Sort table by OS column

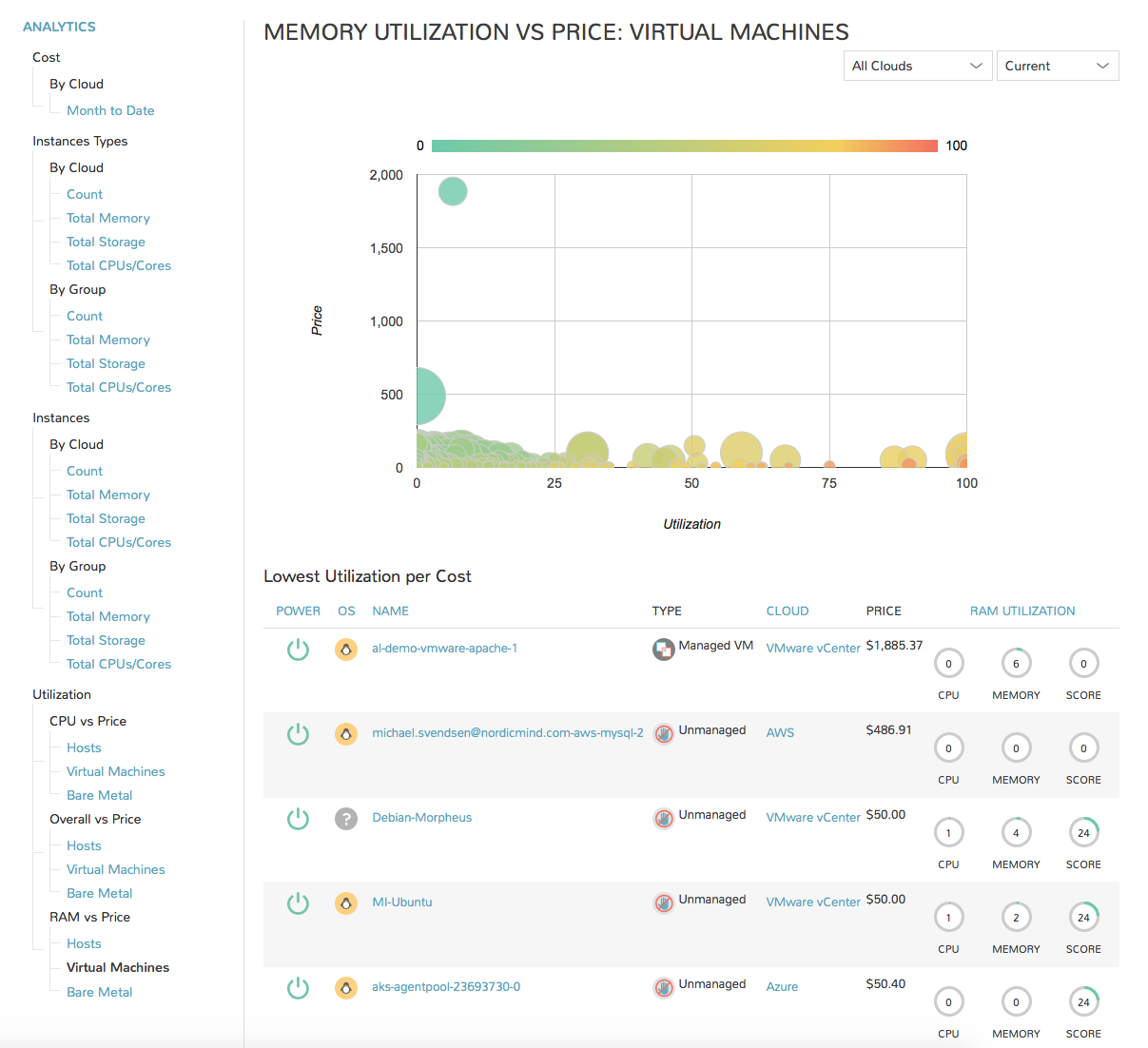tap(346, 611)
